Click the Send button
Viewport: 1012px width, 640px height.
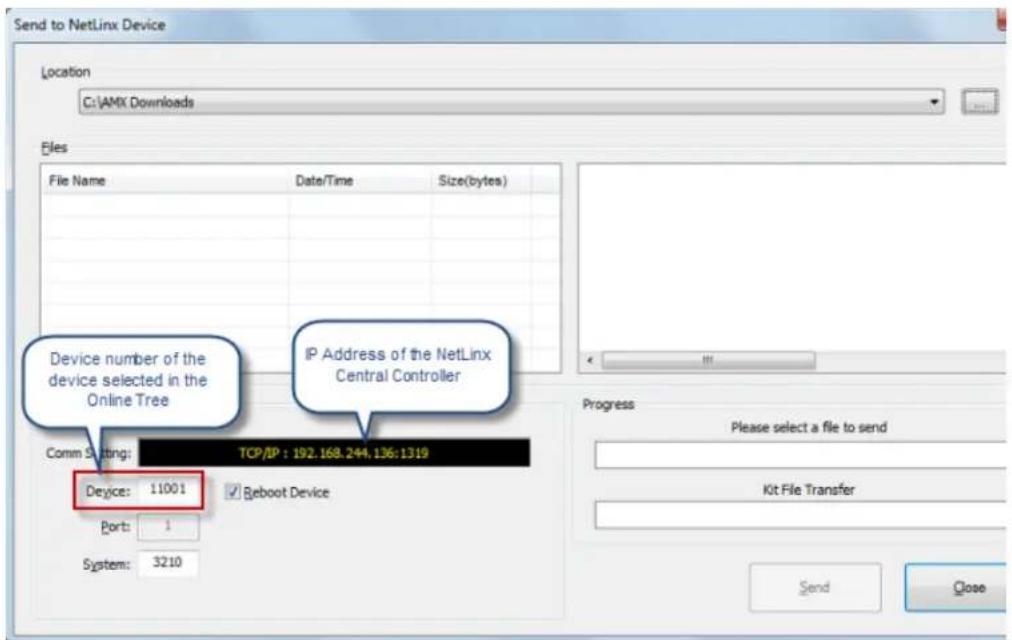pyautogui.click(x=815, y=587)
